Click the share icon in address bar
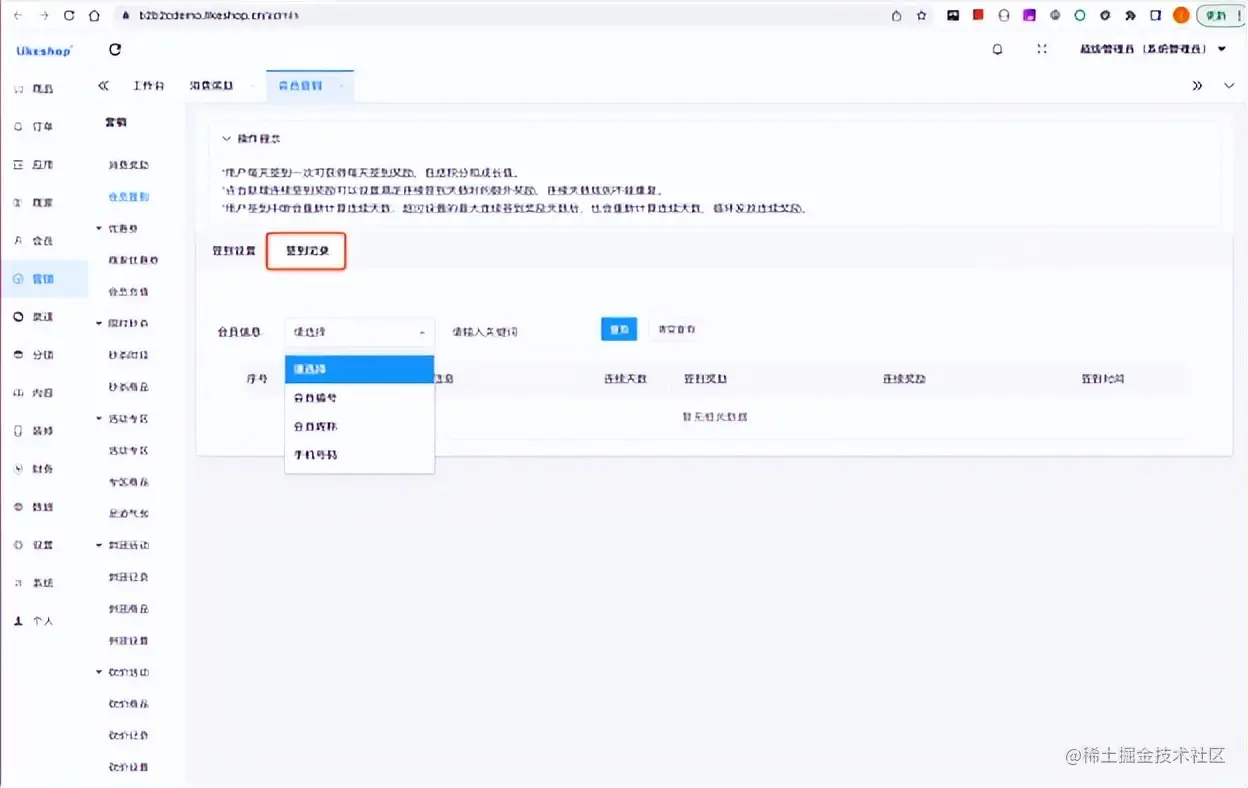 click(896, 15)
